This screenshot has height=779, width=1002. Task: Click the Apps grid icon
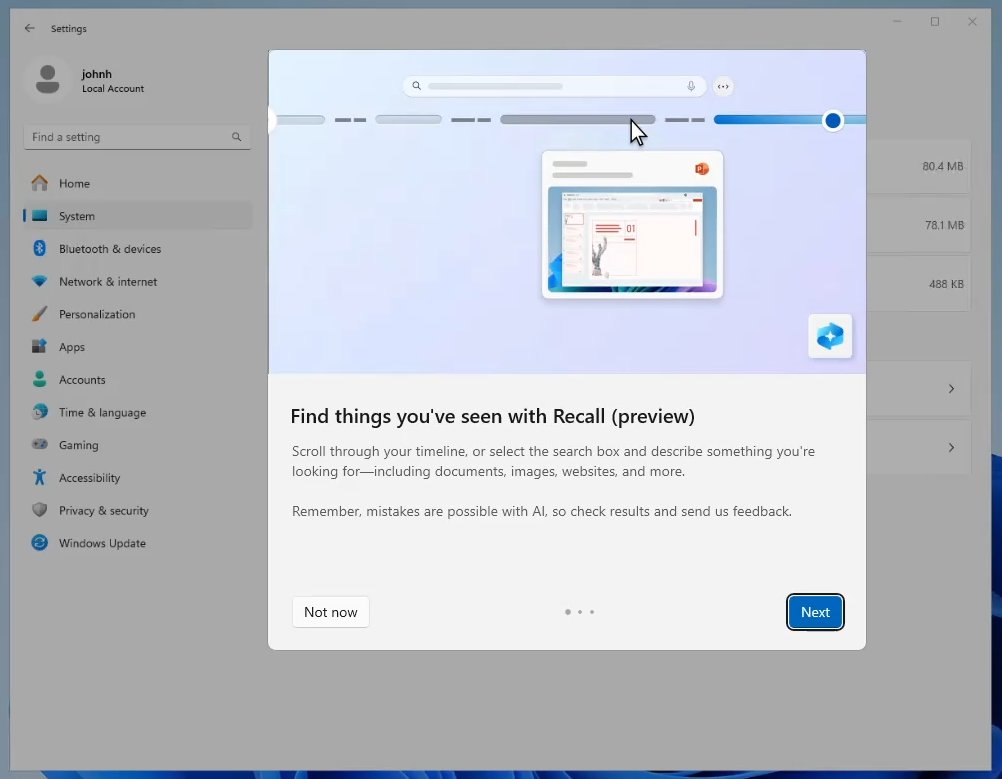coord(40,346)
